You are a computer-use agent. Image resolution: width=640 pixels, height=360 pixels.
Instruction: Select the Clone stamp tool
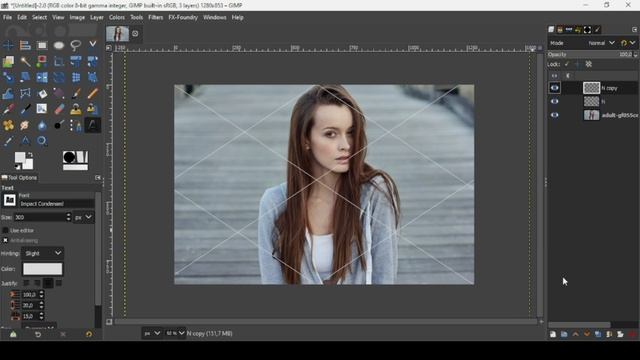76,109
